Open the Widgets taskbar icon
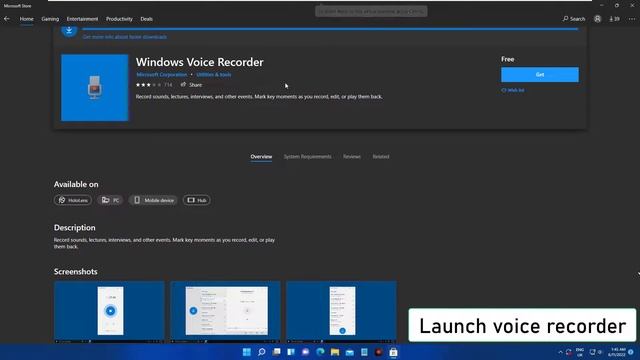Viewport: 640px width, 360px height. pos(291,352)
